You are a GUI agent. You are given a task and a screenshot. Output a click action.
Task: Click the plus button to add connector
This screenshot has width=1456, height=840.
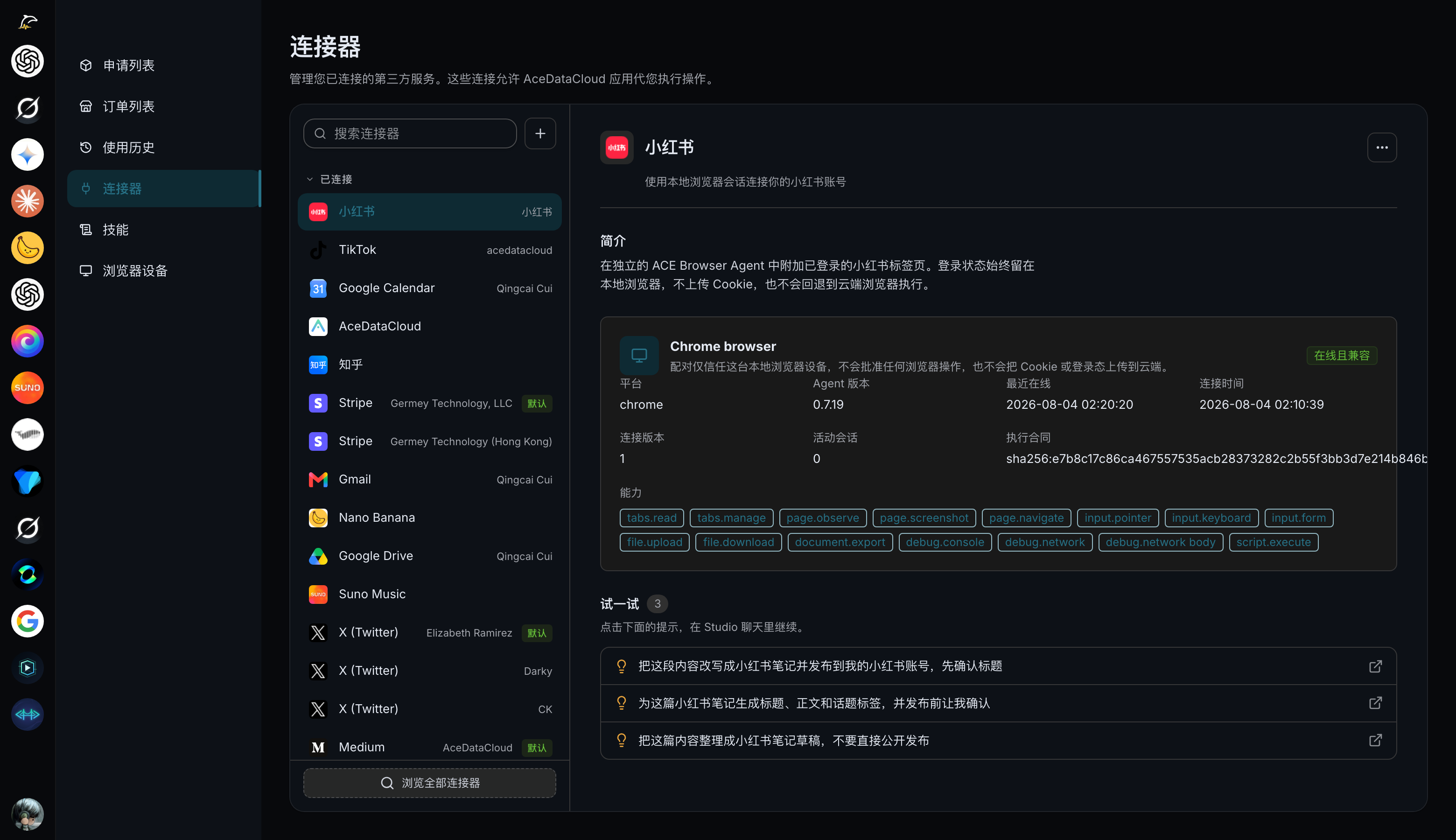coord(540,134)
